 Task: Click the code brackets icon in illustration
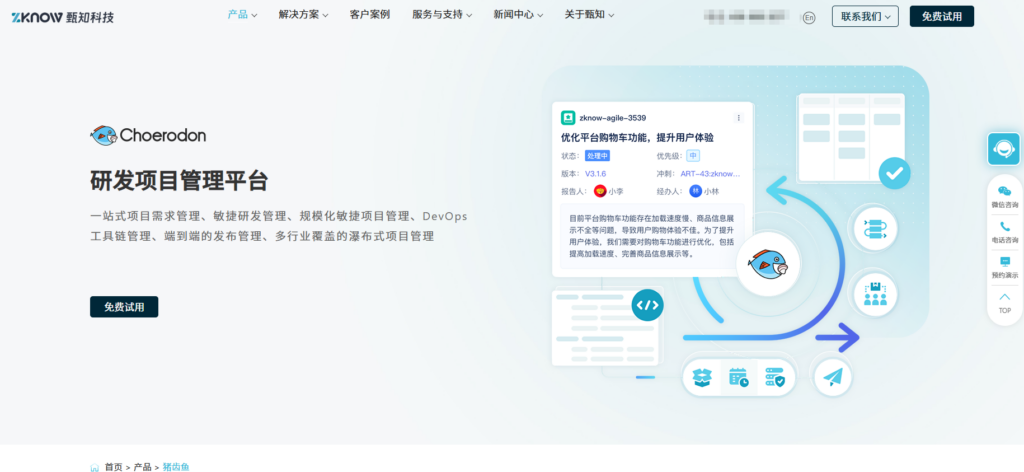coord(647,305)
